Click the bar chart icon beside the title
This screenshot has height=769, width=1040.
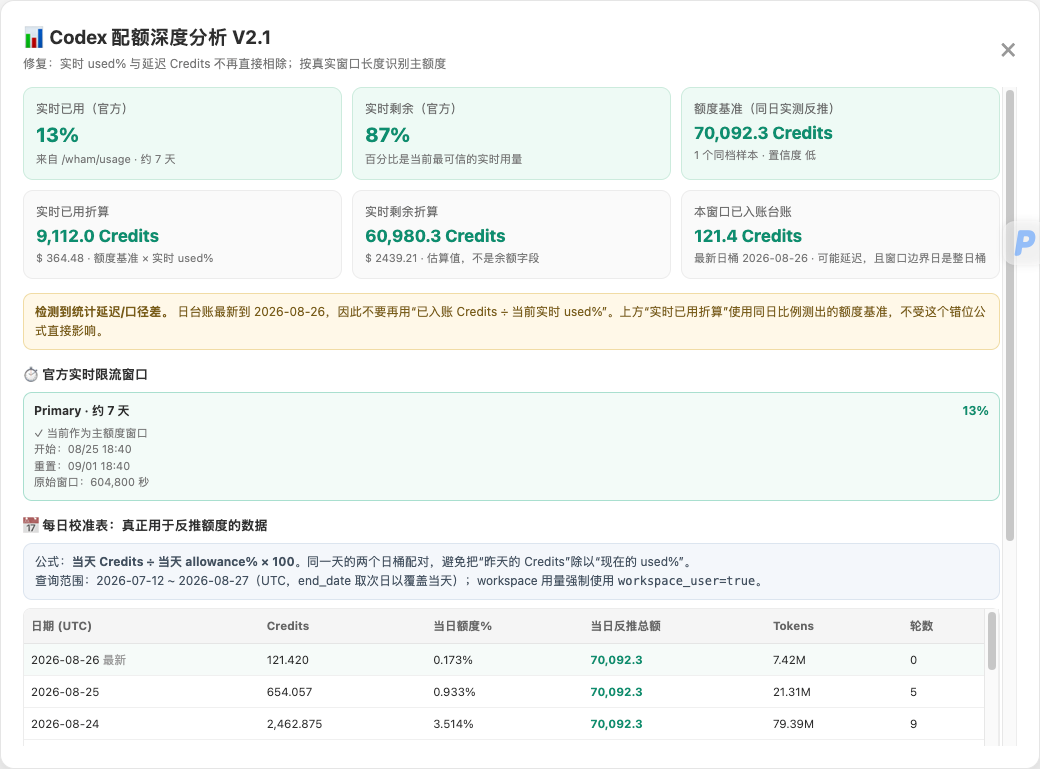point(33,38)
